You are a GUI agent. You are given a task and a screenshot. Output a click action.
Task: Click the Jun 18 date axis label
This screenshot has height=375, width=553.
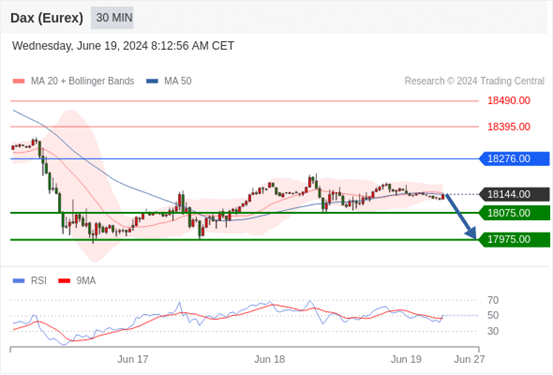[x=270, y=359]
